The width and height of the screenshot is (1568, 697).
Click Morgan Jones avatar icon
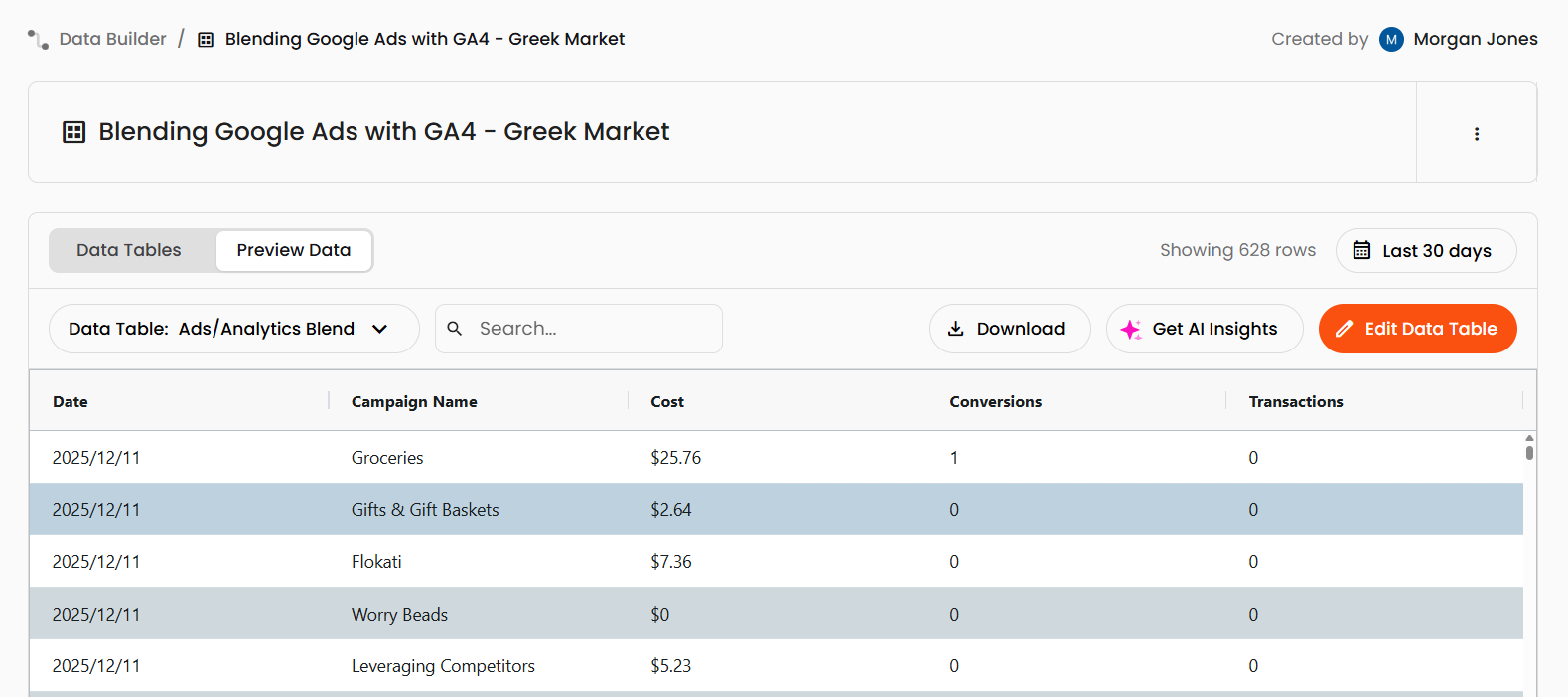1391,39
